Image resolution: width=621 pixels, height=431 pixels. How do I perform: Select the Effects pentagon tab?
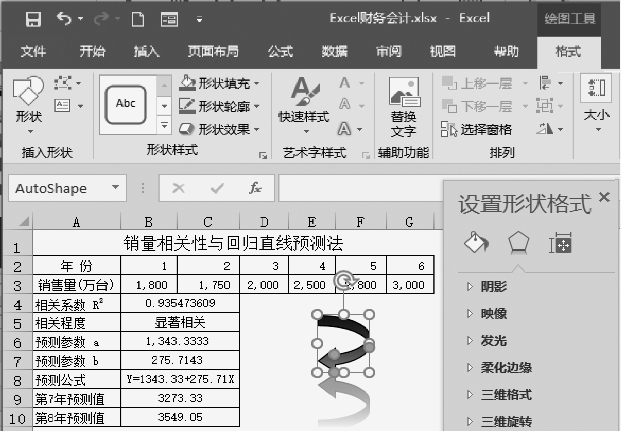pos(518,242)
